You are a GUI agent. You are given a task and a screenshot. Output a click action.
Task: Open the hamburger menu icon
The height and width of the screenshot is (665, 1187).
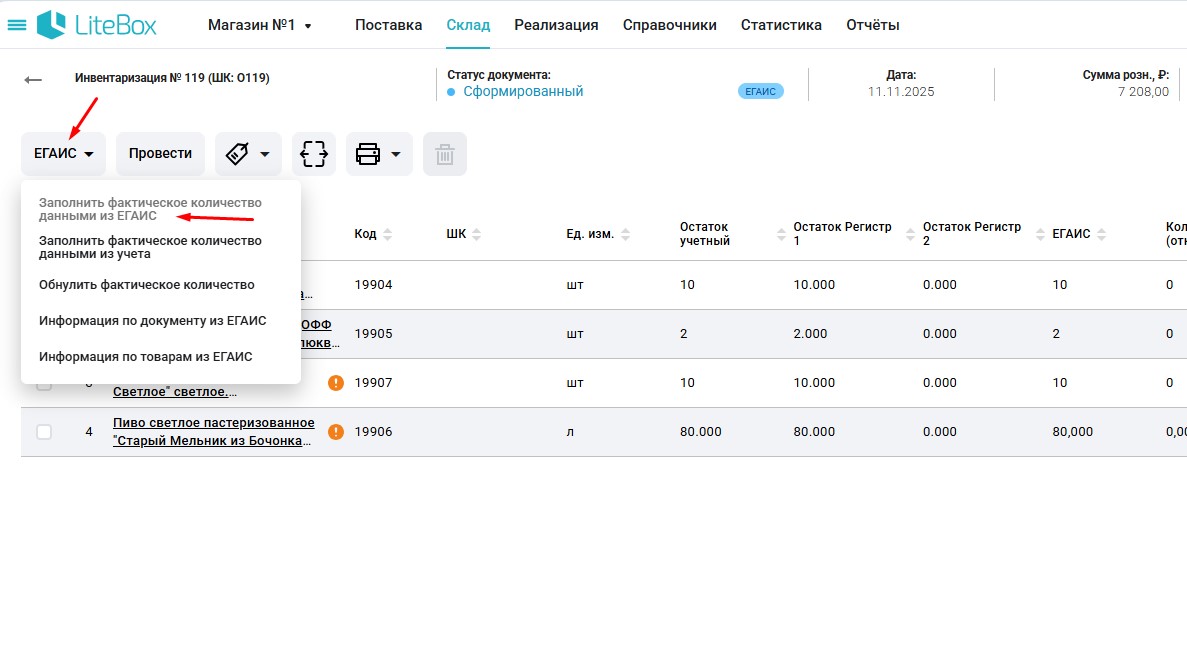17,25
